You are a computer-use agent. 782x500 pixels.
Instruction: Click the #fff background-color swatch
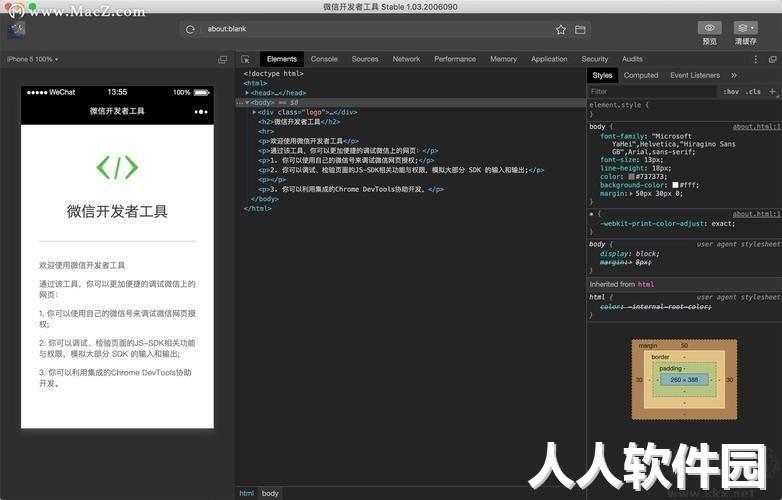coord(675,185)
